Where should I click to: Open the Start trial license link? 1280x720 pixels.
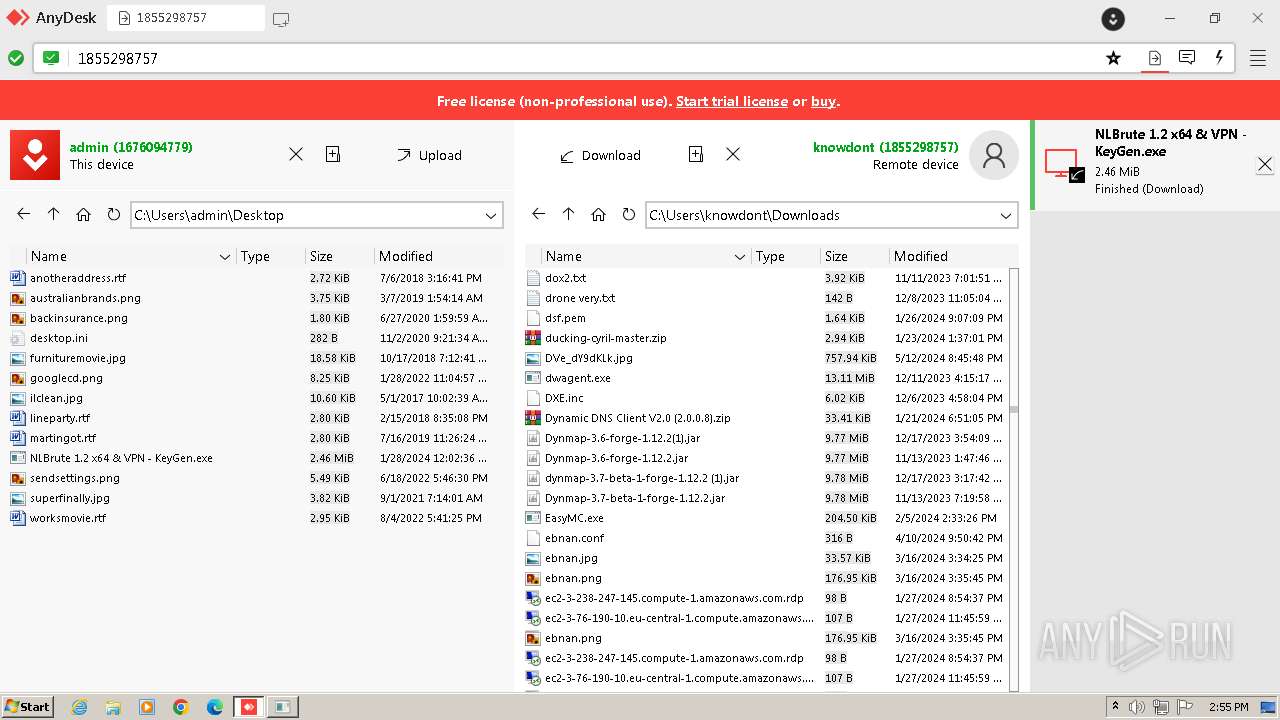(732, 101)
